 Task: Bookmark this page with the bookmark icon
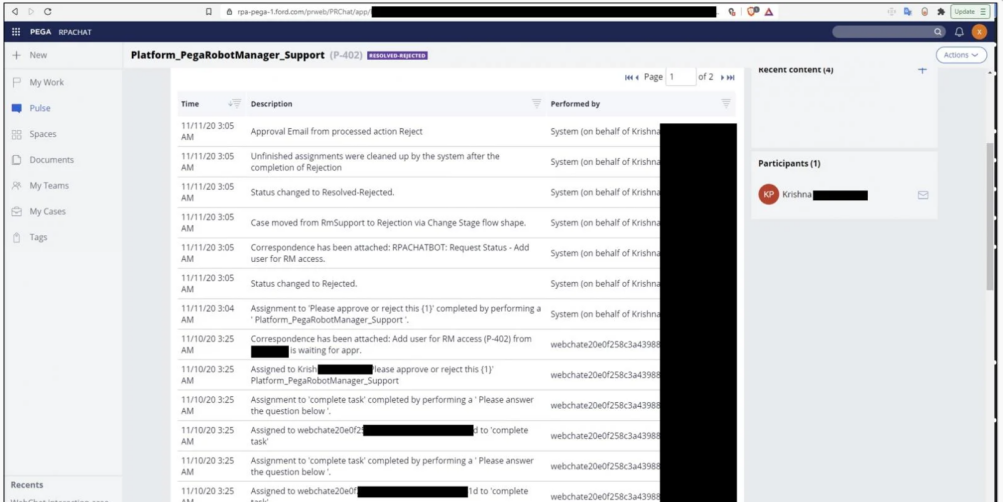(209, 12)
